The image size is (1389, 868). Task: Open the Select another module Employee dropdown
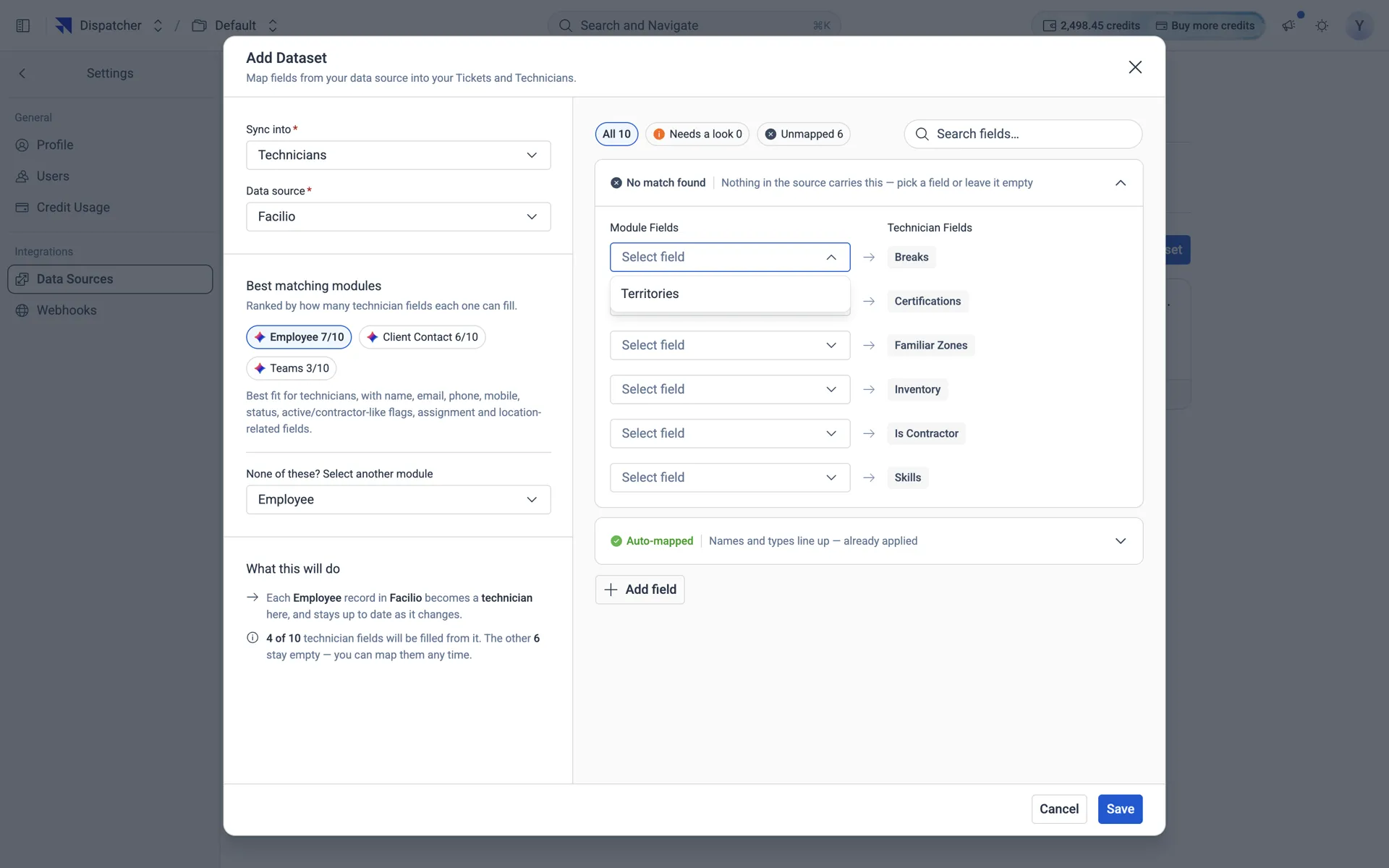(399, 499)
